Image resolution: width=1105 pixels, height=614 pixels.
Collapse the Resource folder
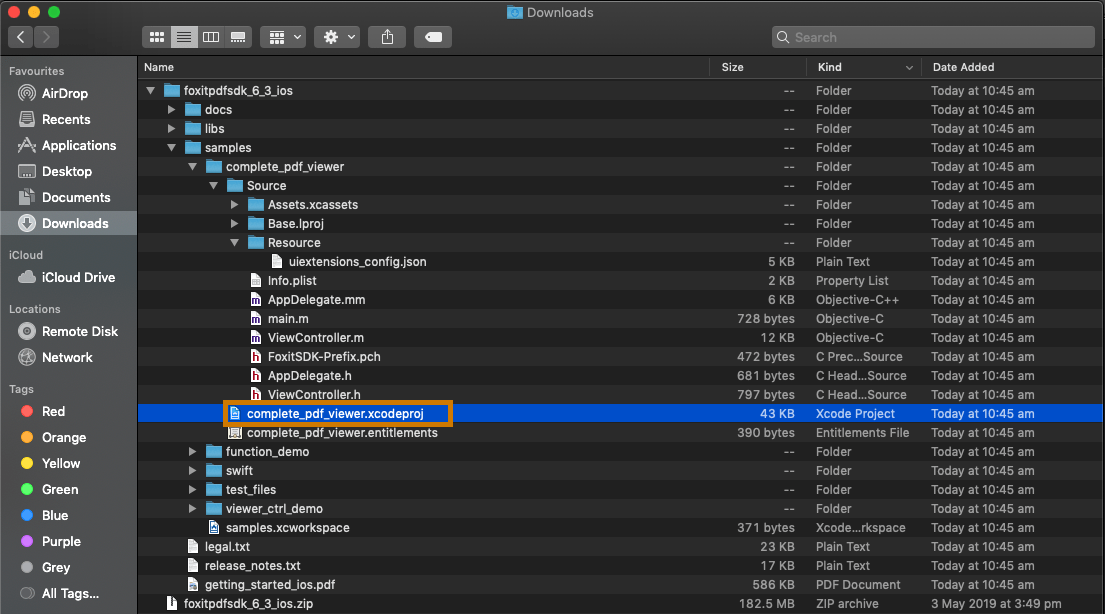click(235, 242)
